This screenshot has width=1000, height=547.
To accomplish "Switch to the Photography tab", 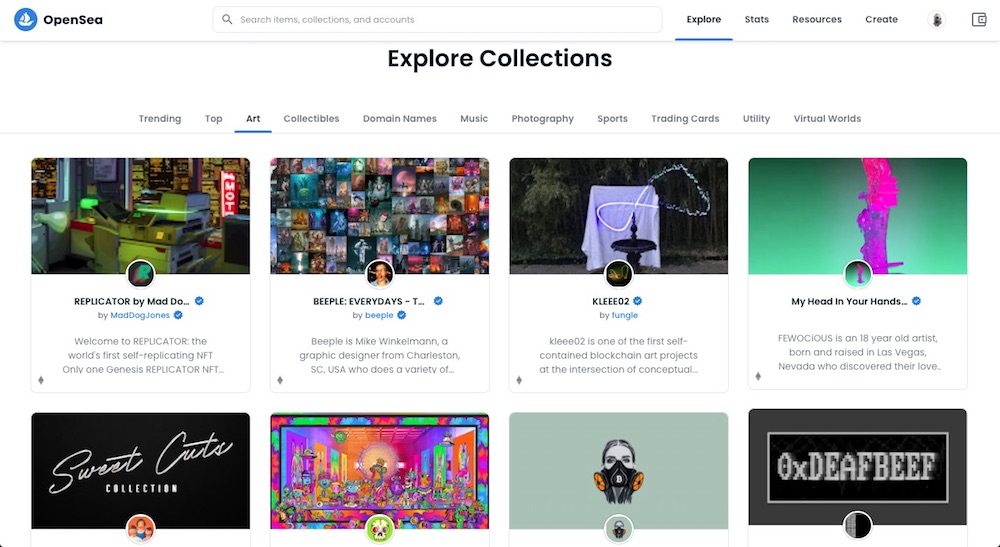I will [x=543, y=119].
